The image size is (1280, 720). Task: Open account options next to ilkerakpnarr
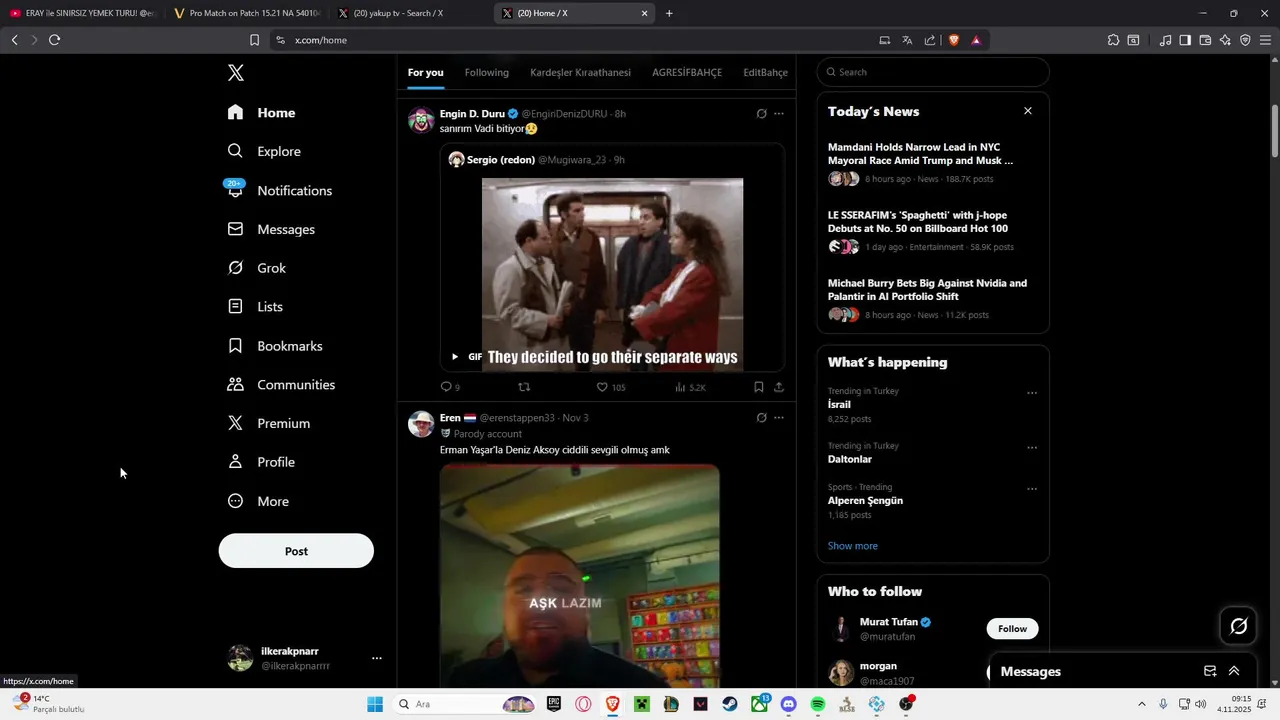click(377, 658)
